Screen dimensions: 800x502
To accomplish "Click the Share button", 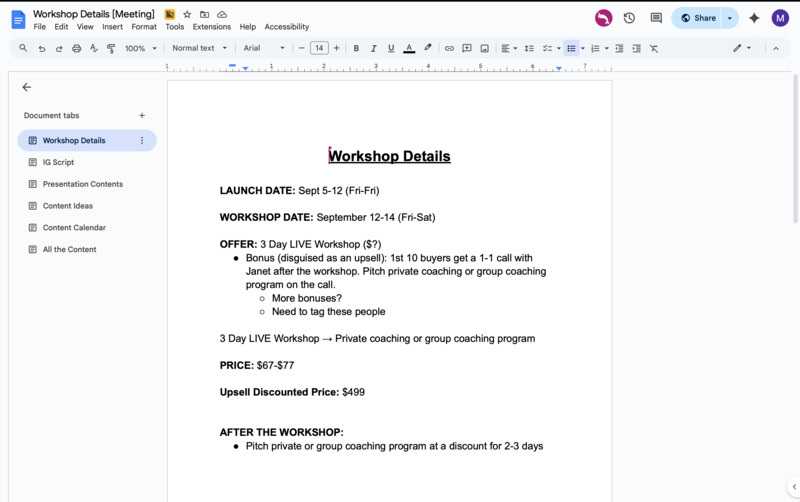I will click(x=696, y=18).
